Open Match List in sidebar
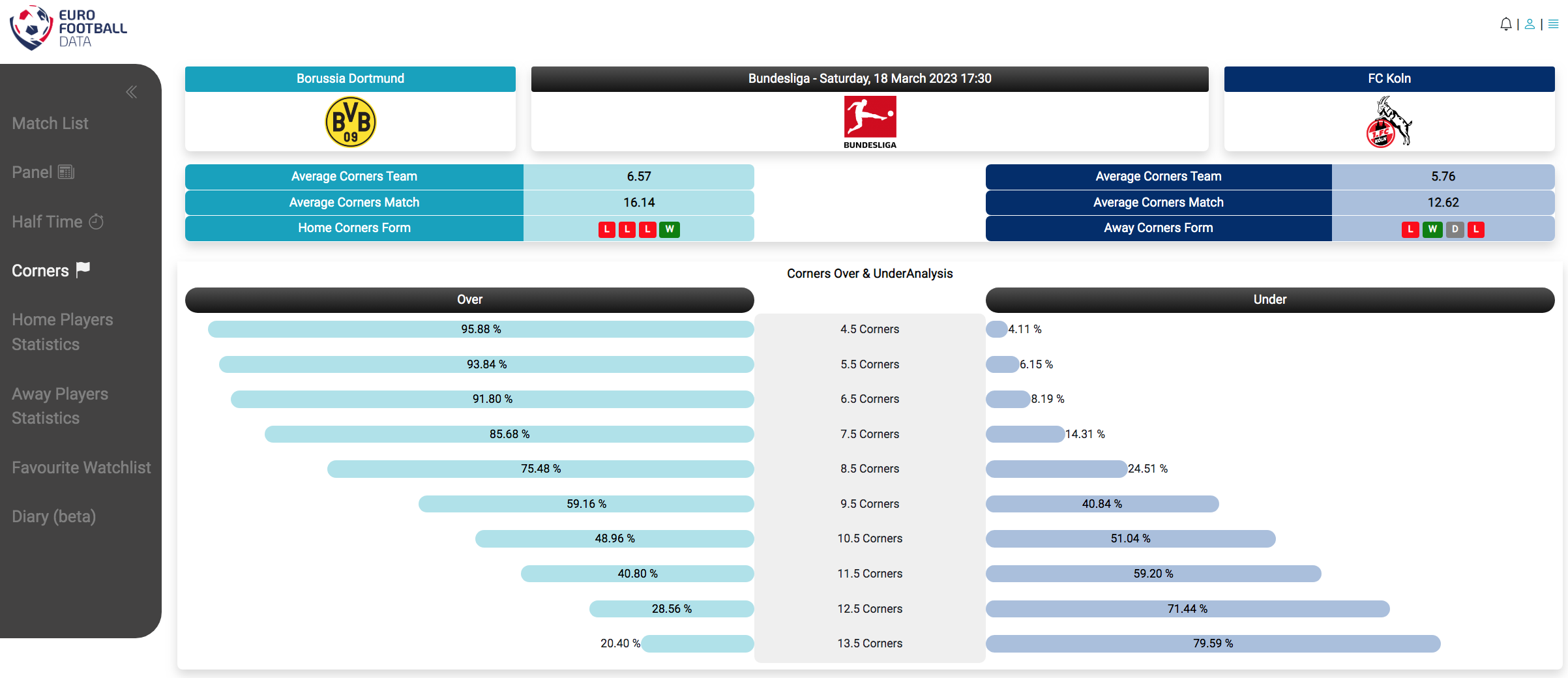 (50, 123)
